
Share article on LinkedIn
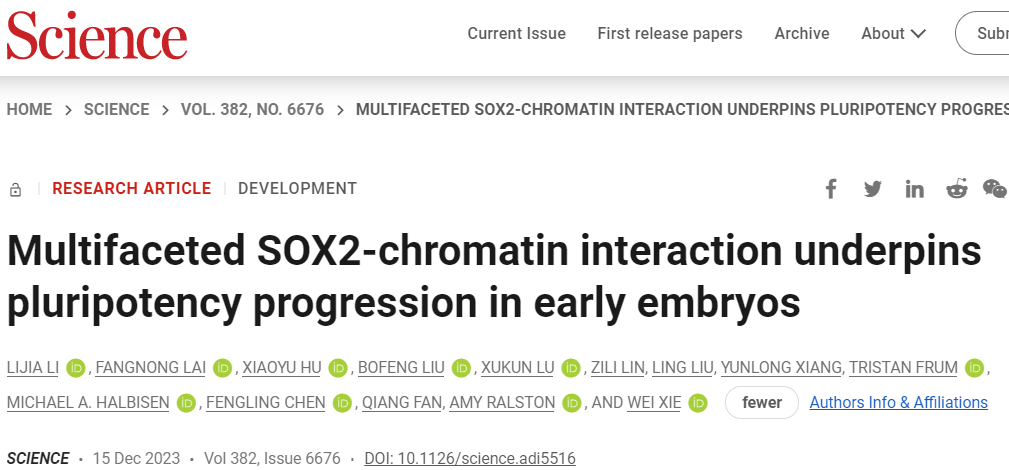pos(915,189)
